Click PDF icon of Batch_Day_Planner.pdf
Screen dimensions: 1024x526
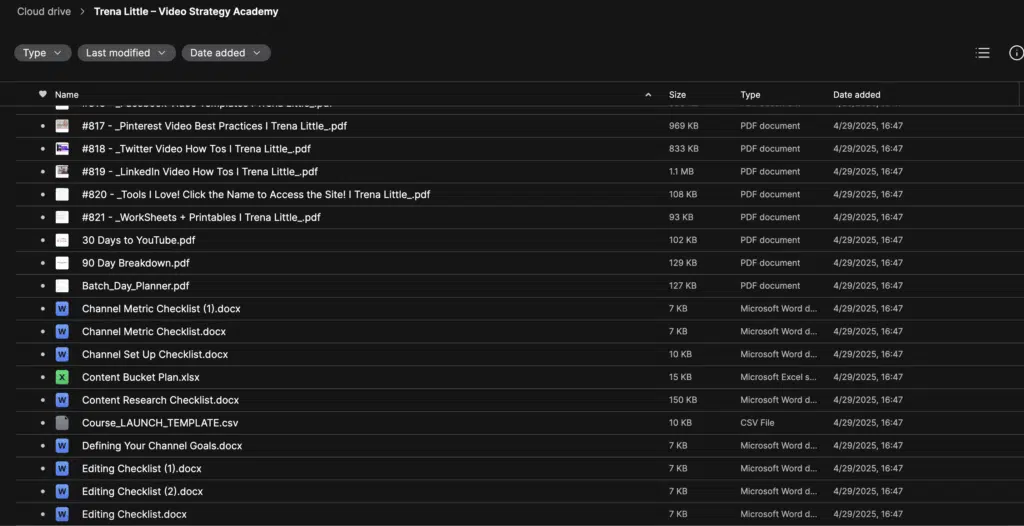tap(62, 286)
